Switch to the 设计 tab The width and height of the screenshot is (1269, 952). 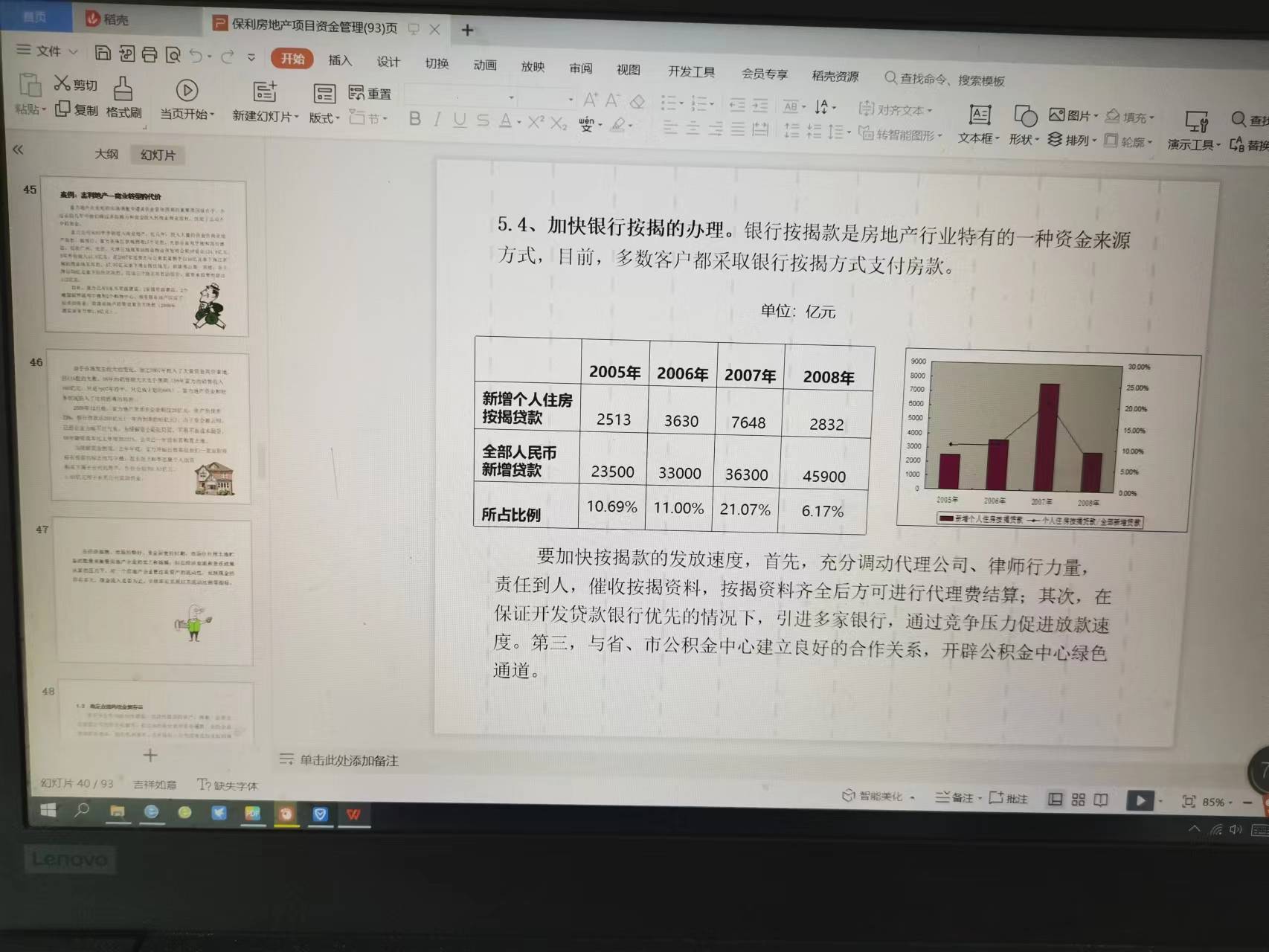tap(388, 62)
